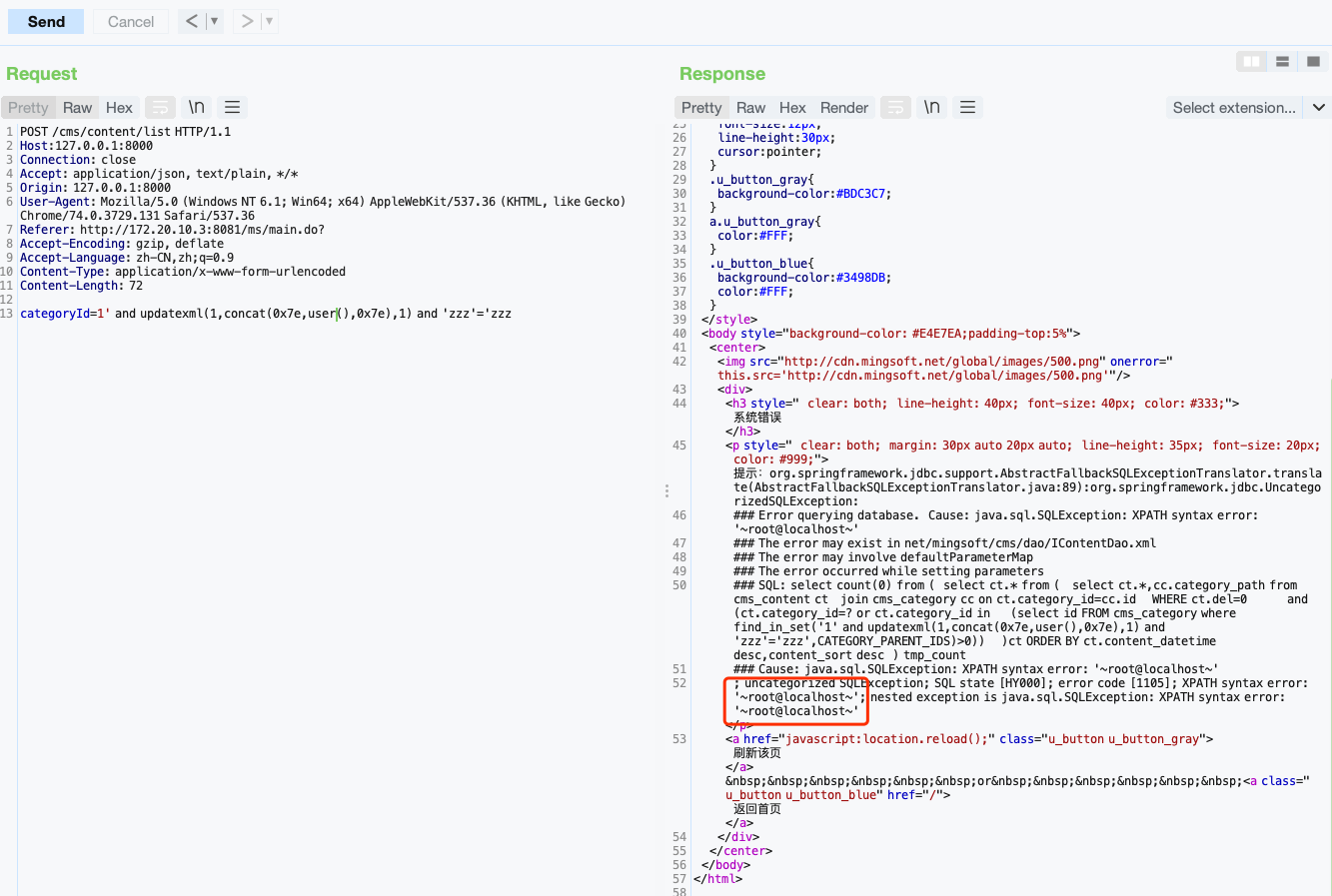Click the background-color:#BDC3C7 line in response

(804, 194)
